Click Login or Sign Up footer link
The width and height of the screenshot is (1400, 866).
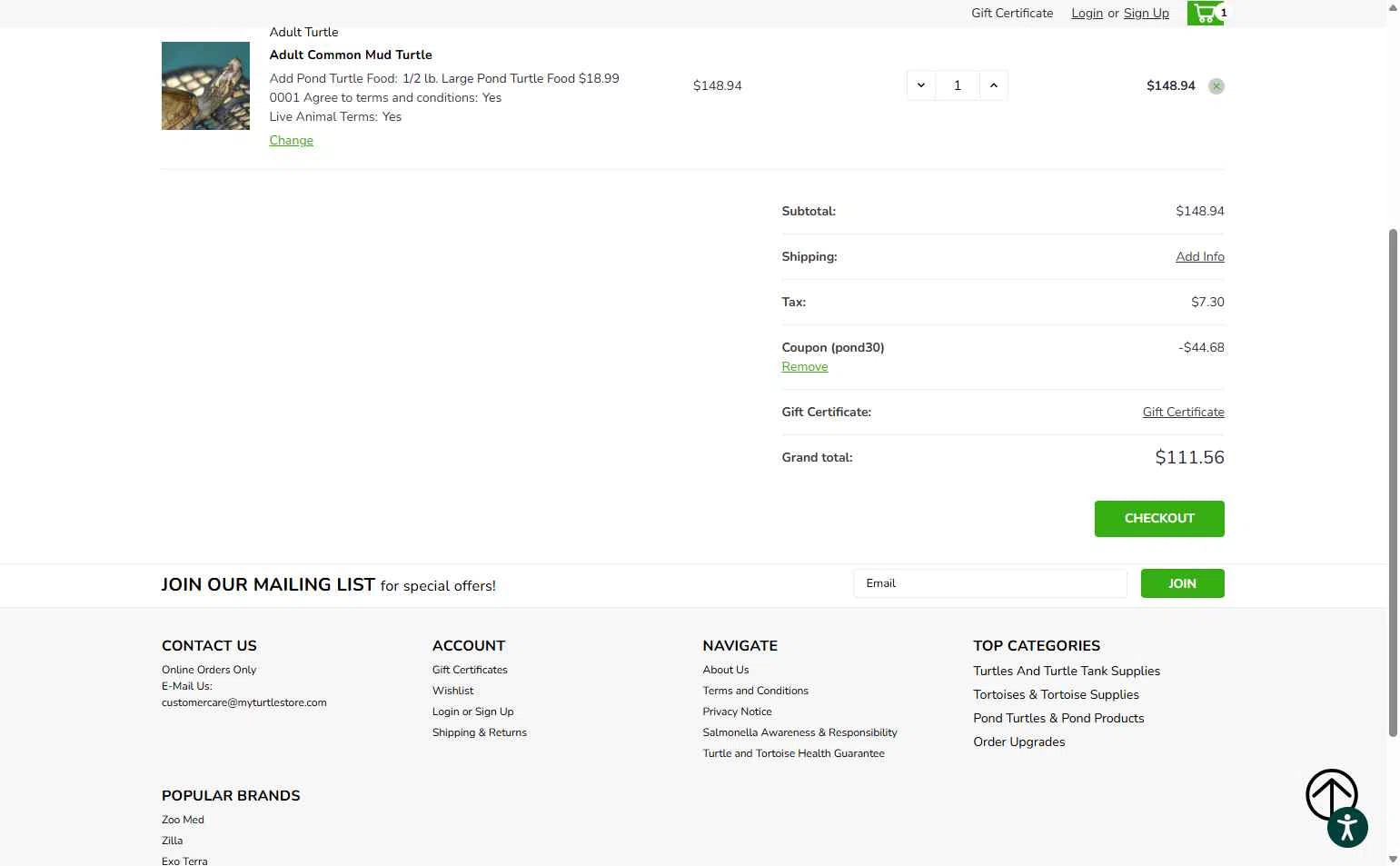click(x=472, y=712)
